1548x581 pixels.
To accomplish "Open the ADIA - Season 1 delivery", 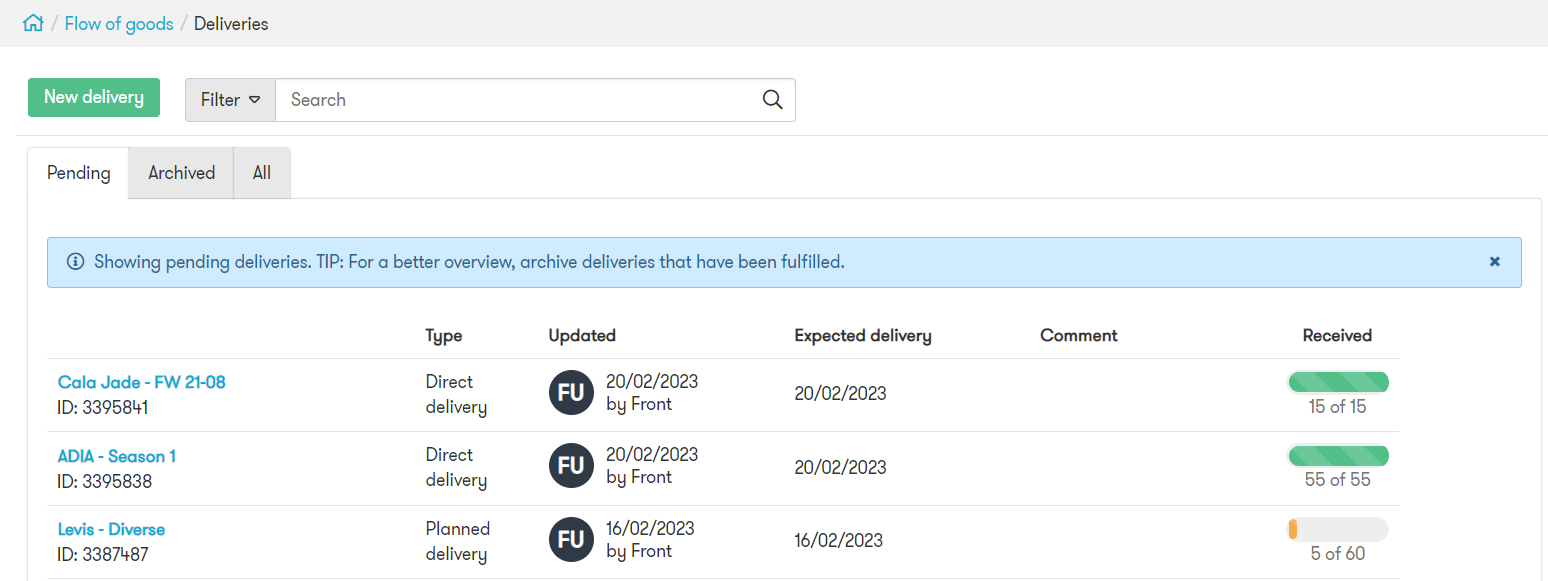I will 116,455.
